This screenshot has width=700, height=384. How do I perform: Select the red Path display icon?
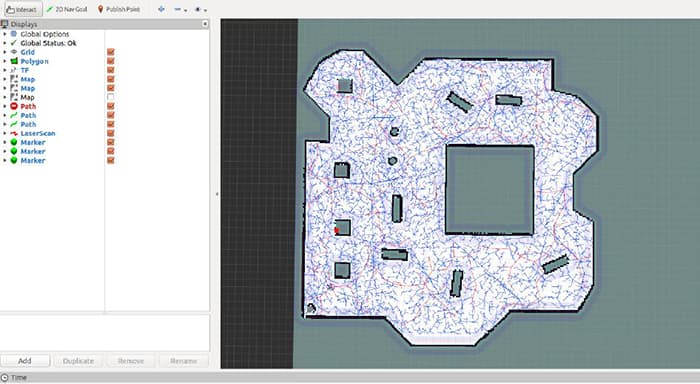[14, 106]
